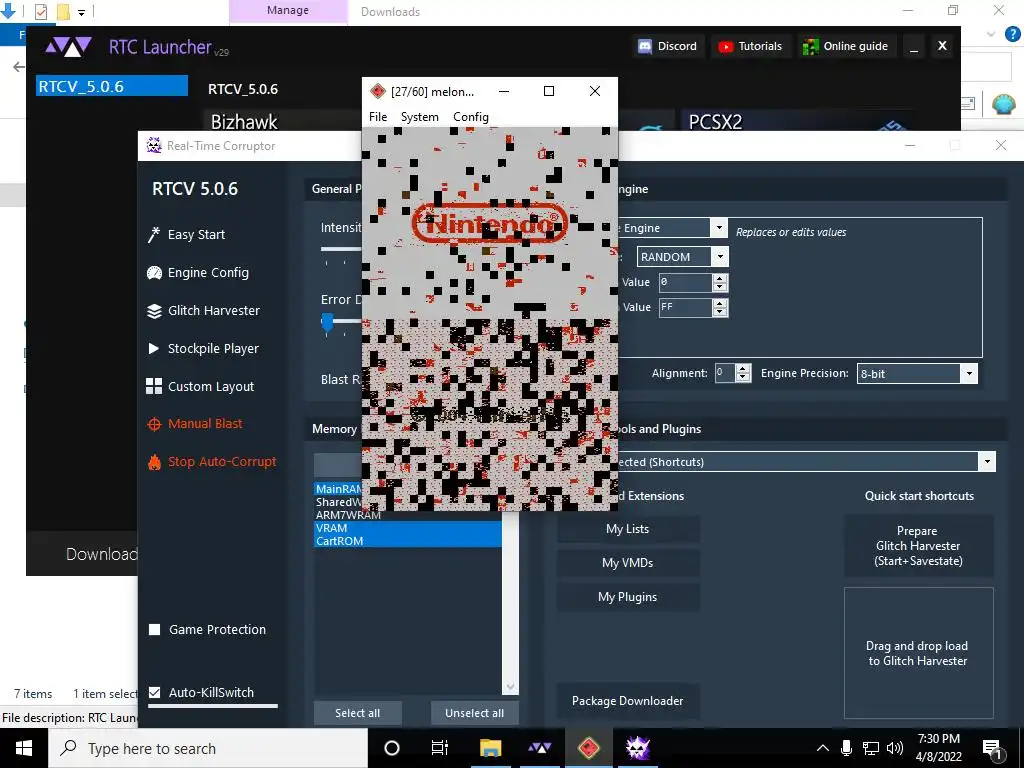Switch to melonDS taskbar icon

(x=589, y=748)
